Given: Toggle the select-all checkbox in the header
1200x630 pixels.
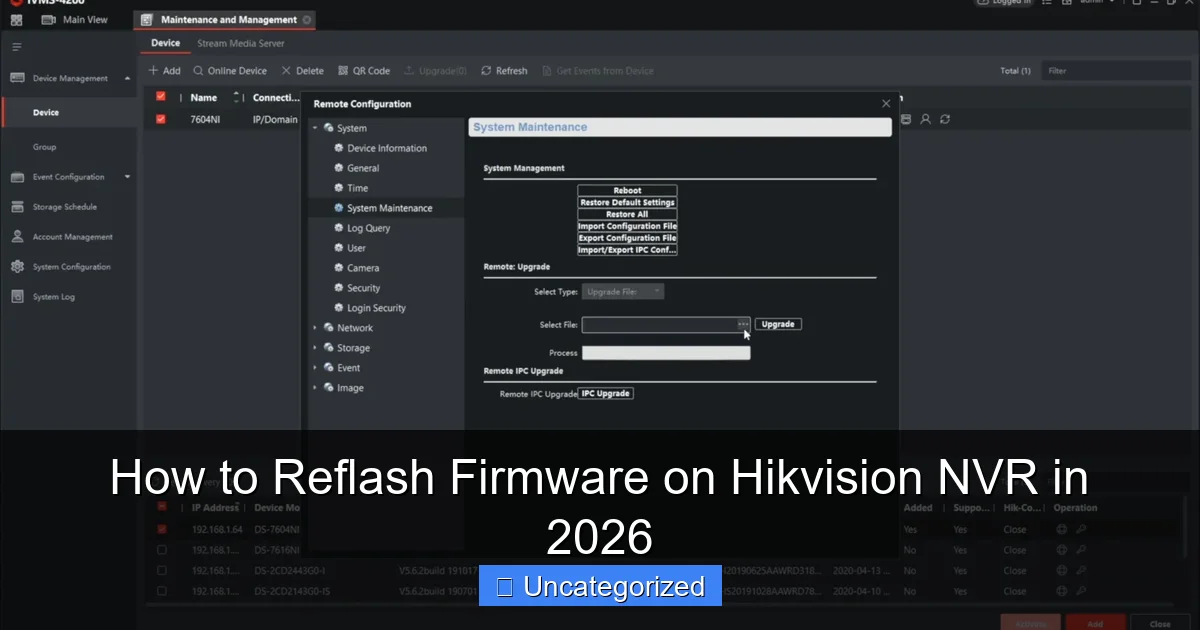Looking at the screenshot, I should pyautogui.click(x=161, y=97).
